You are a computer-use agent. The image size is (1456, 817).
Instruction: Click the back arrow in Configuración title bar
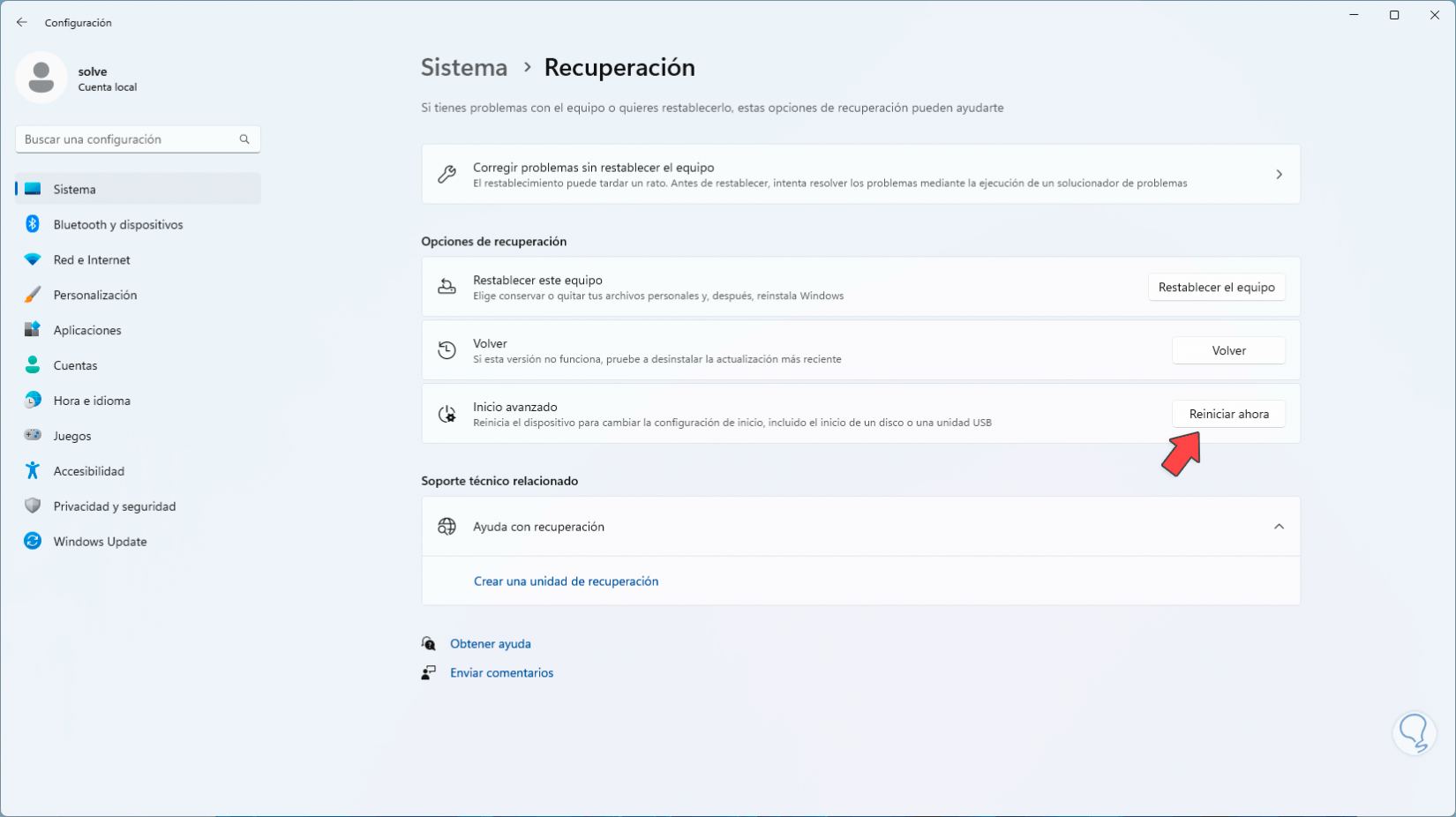click(22, 22)
